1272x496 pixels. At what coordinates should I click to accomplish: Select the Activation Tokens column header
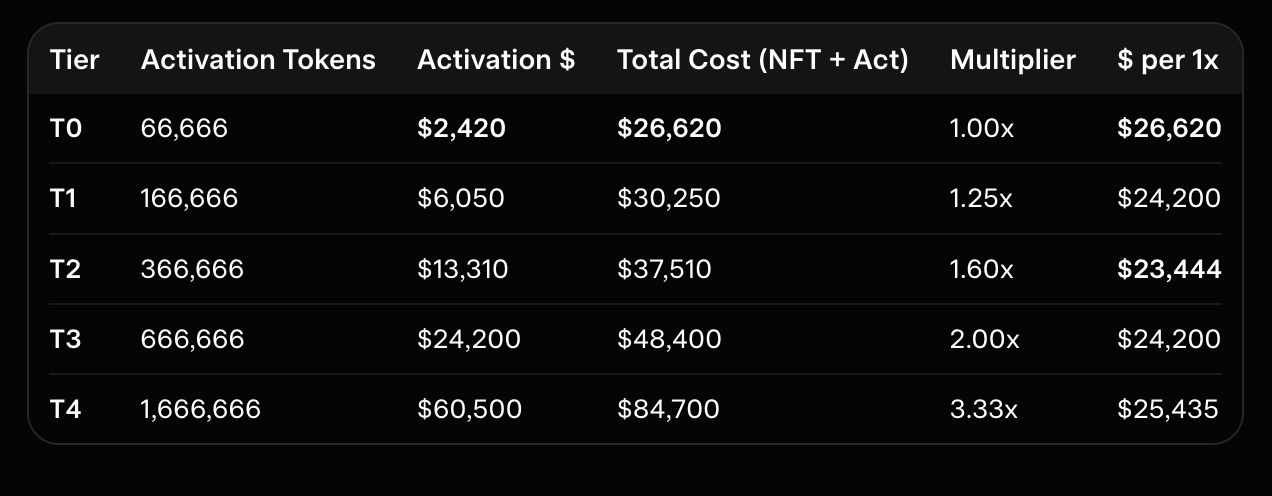258,60
